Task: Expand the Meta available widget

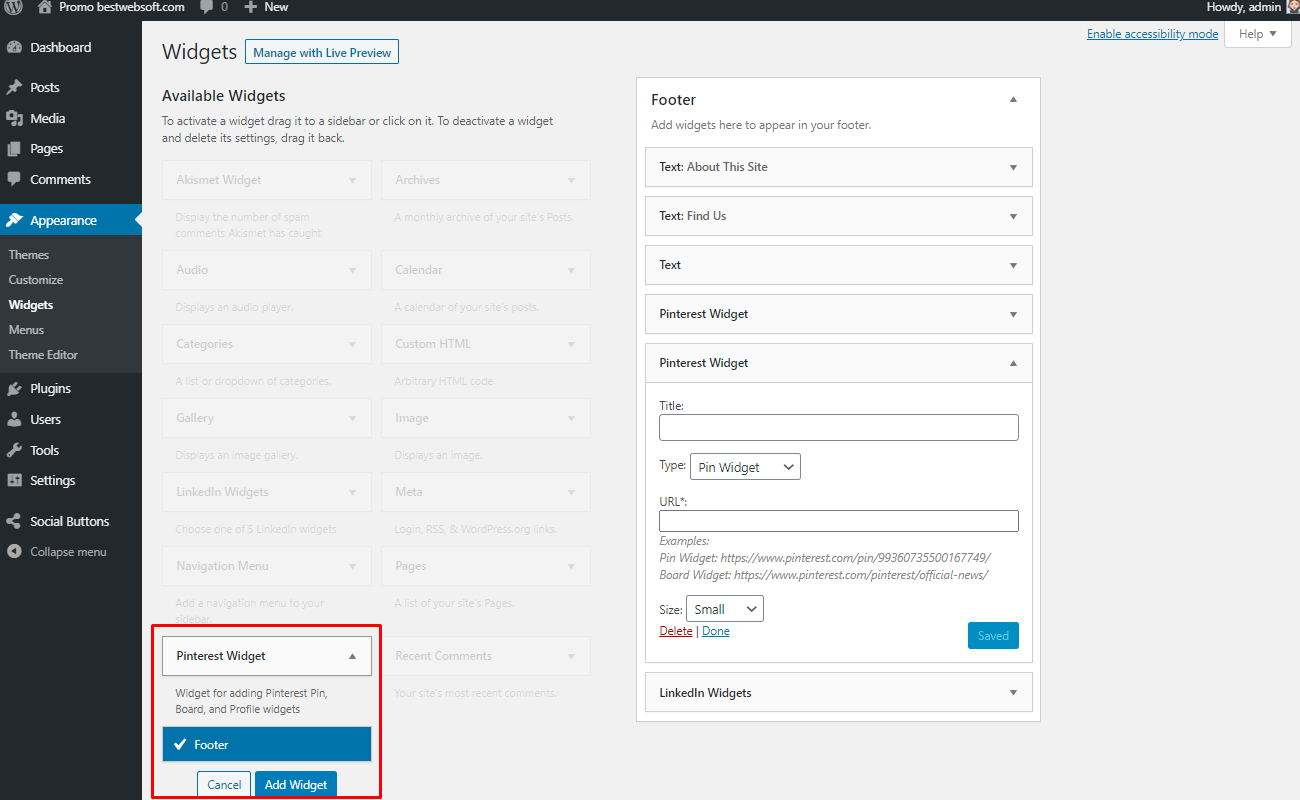Action: (x=571, y=492)
